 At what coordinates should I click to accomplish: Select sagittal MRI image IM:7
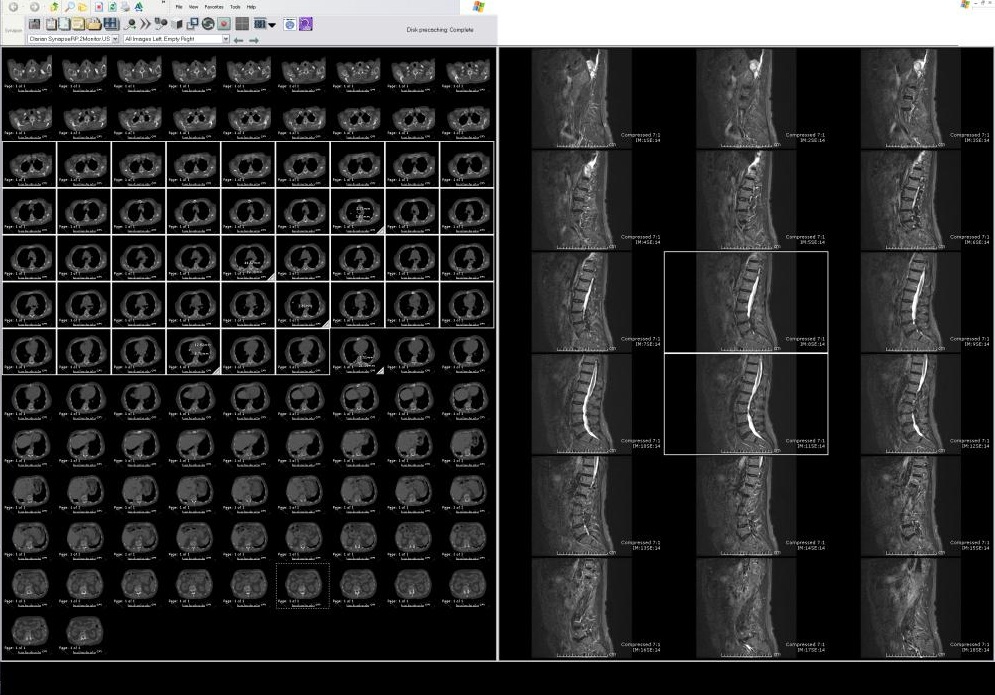point(581,301)
